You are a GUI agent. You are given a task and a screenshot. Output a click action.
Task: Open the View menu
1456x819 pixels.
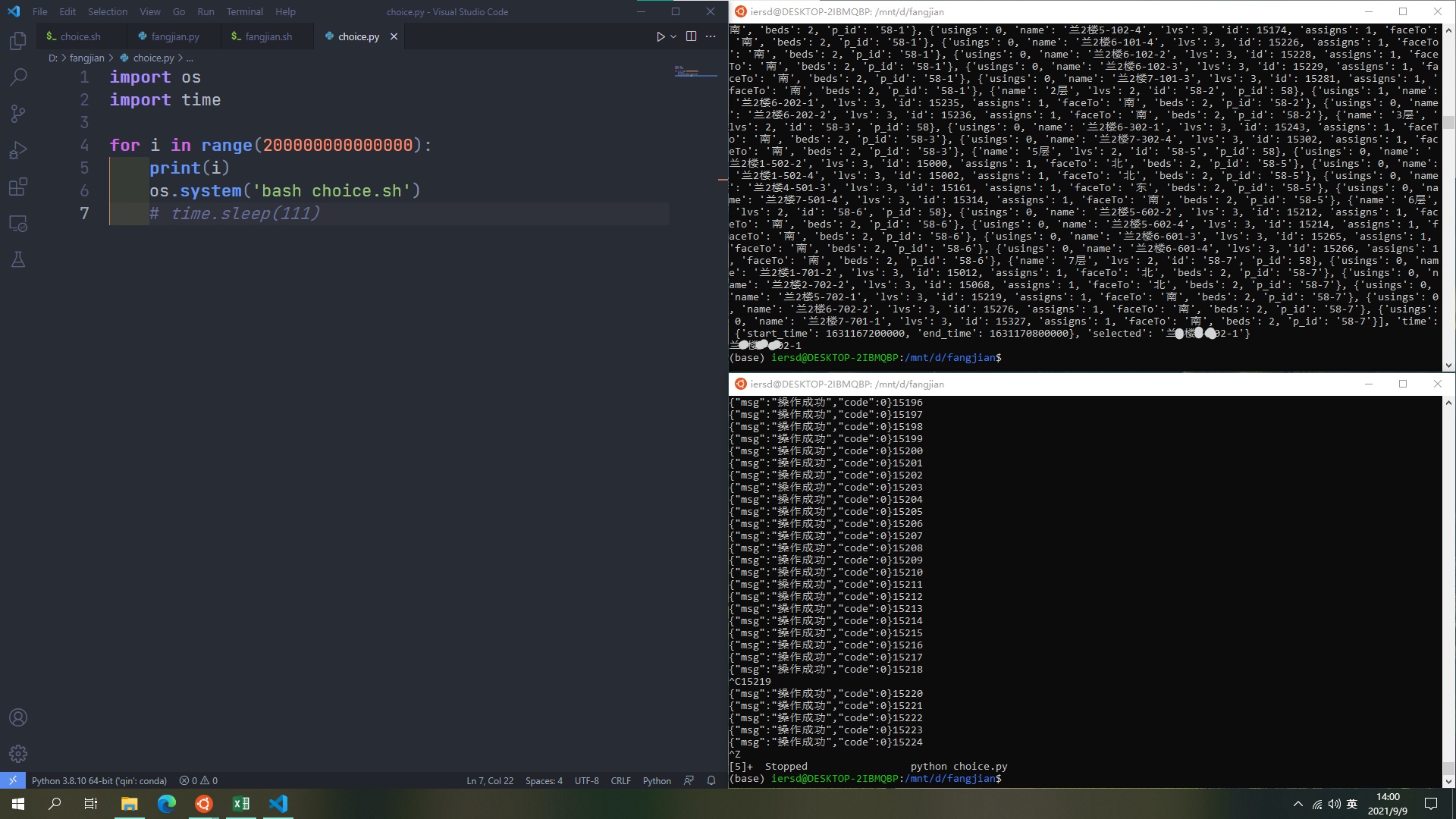(x=150, y=11)
